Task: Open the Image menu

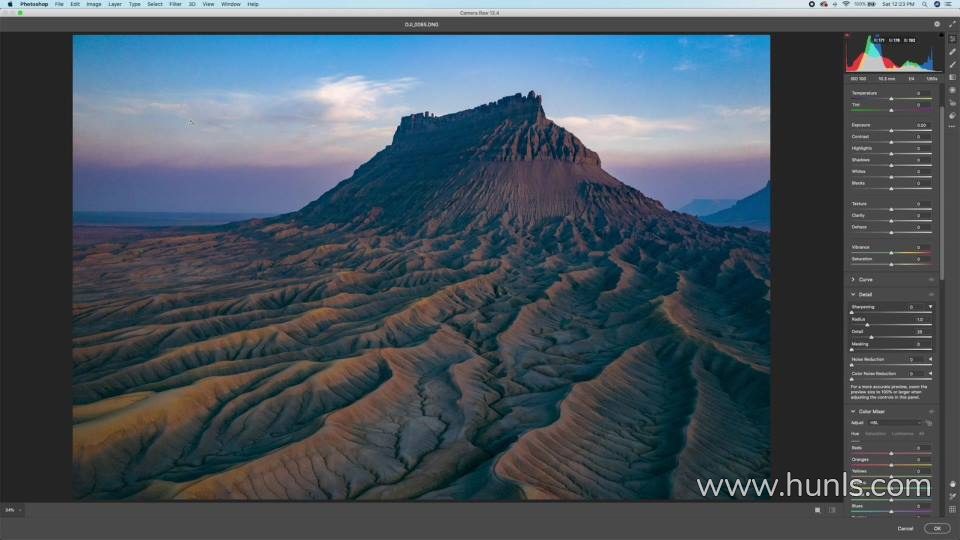Action: pos(94,4)
